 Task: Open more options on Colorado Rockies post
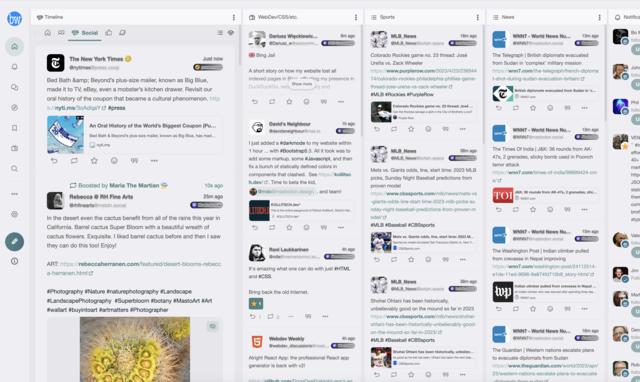pos(462,129)
